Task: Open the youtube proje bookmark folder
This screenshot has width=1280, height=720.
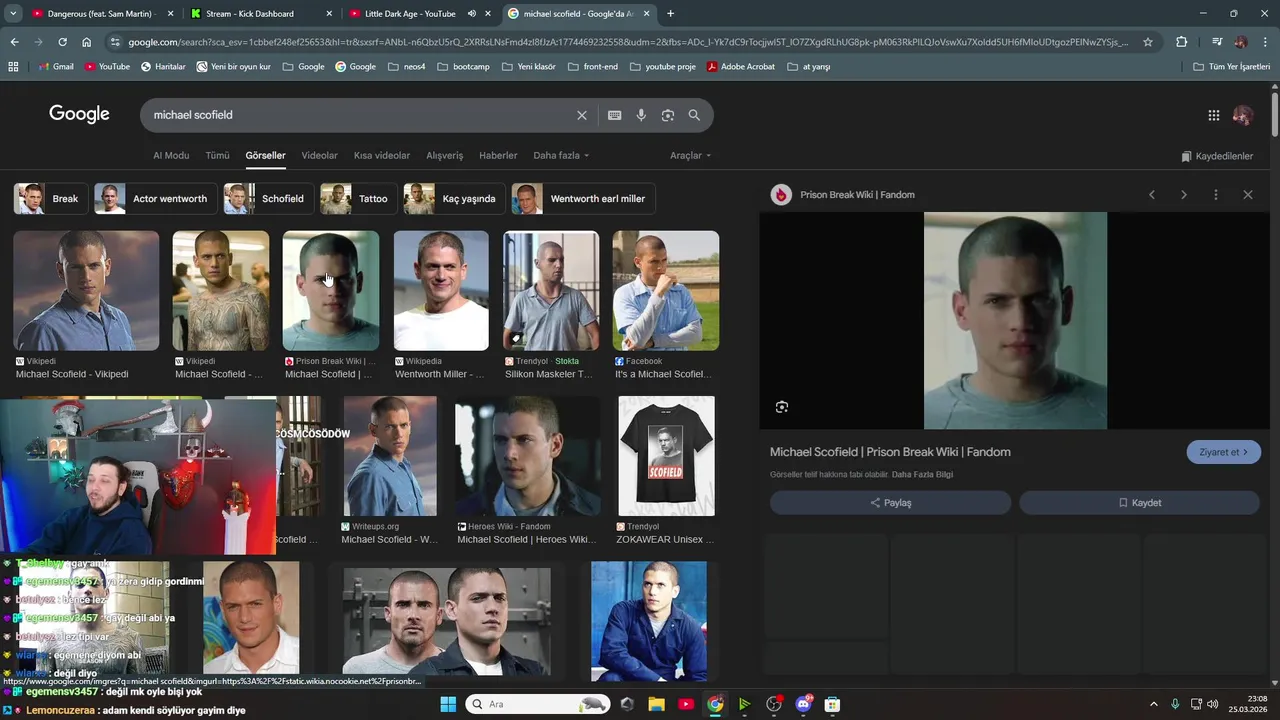Action: (662, 67)
